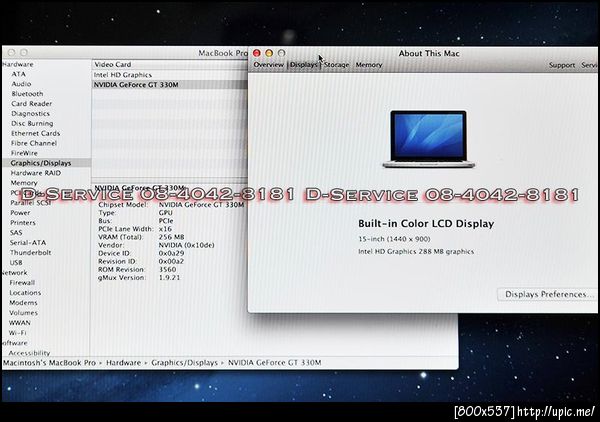Open the Overview tab in About This Mac
This screenshot has height=422, width=600.
(268, 65)
